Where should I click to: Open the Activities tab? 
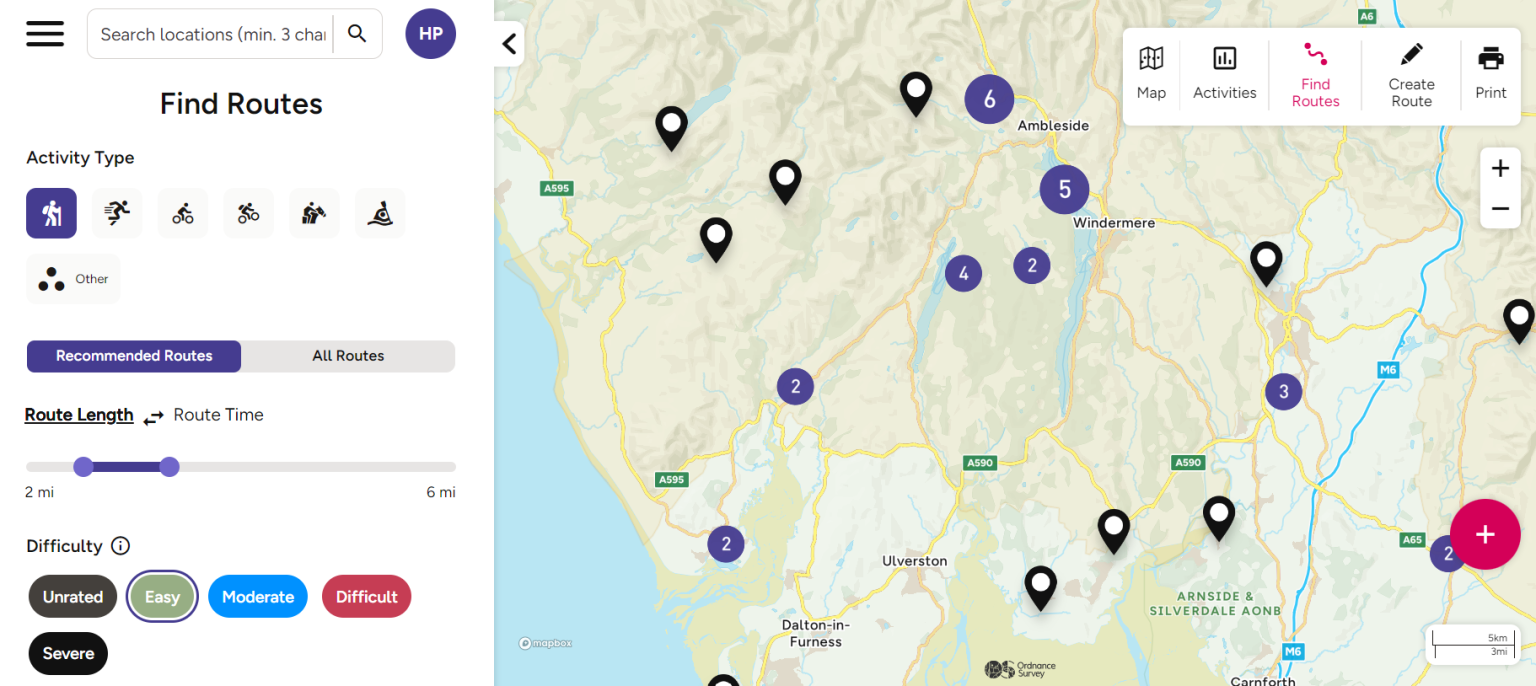1224,70
